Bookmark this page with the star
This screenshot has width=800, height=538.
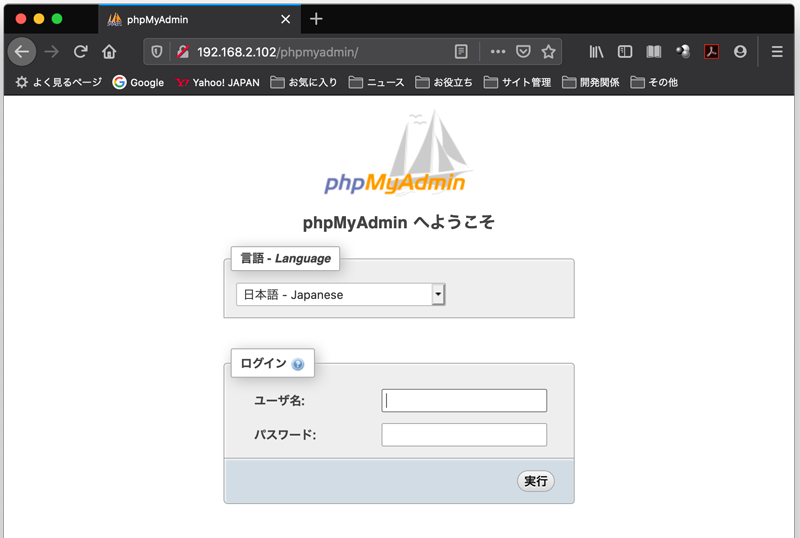548,52
